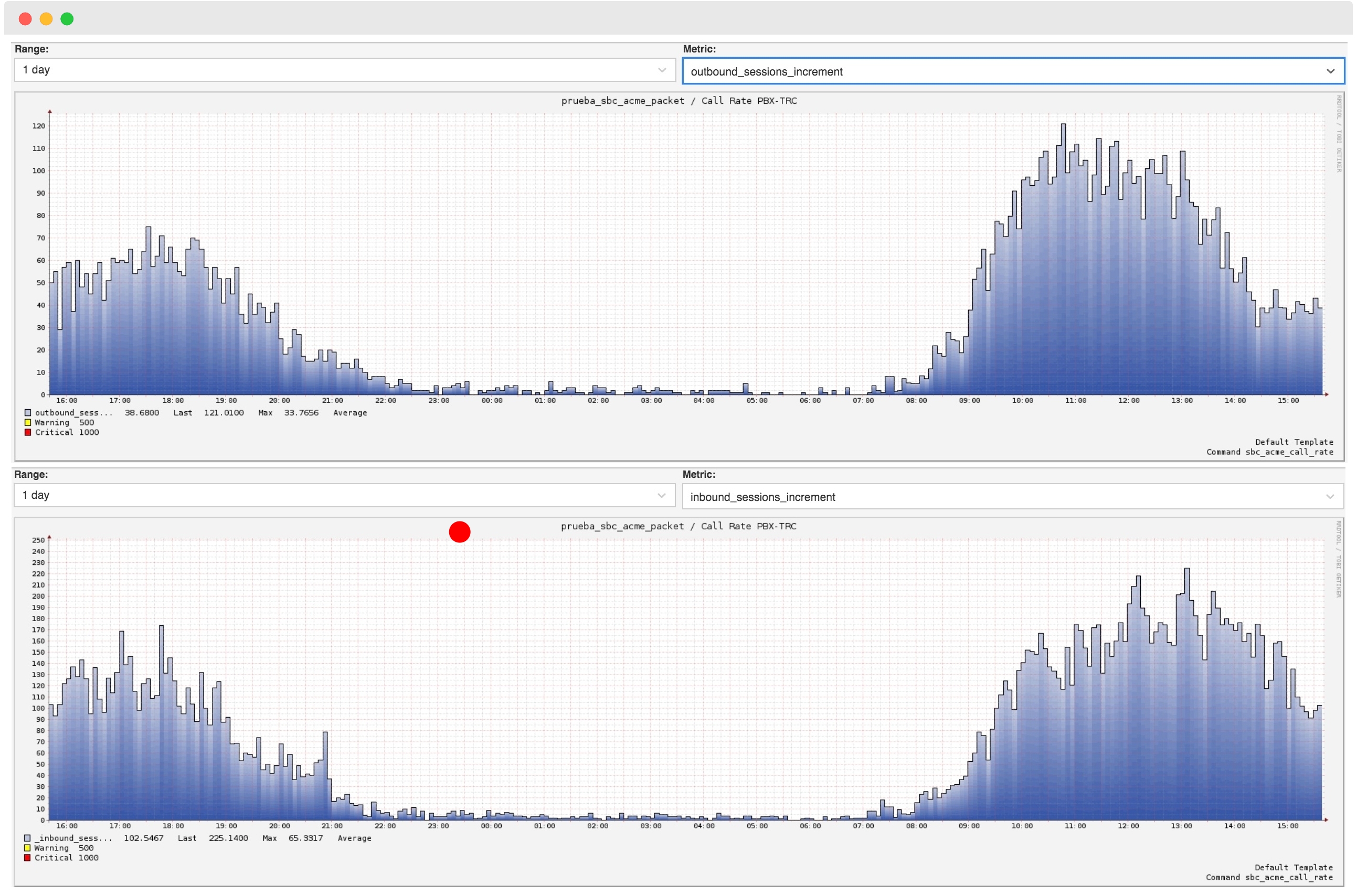Click the inbound Last value 102.5467
Image resolution: width=1357 pixels, height=896 pixels.
(143, 838)
